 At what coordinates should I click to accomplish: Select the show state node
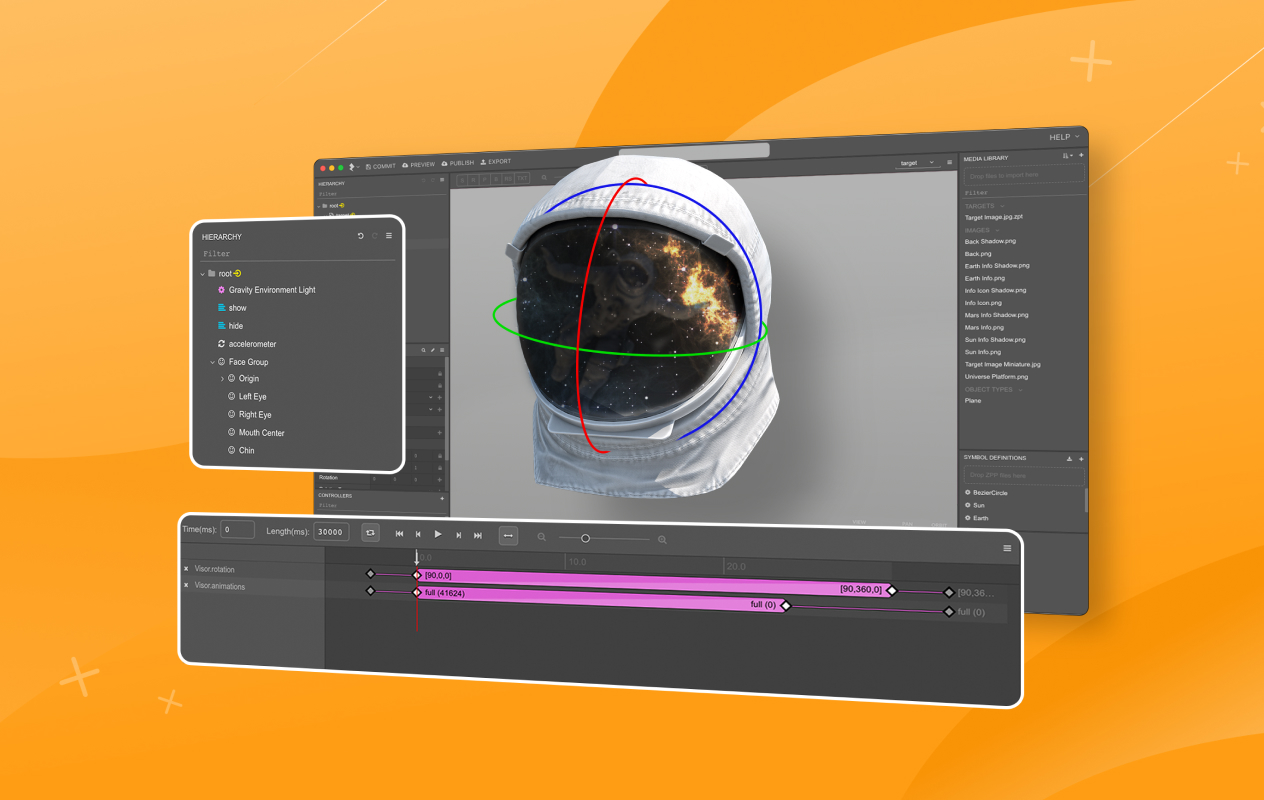tap(232, 308)
